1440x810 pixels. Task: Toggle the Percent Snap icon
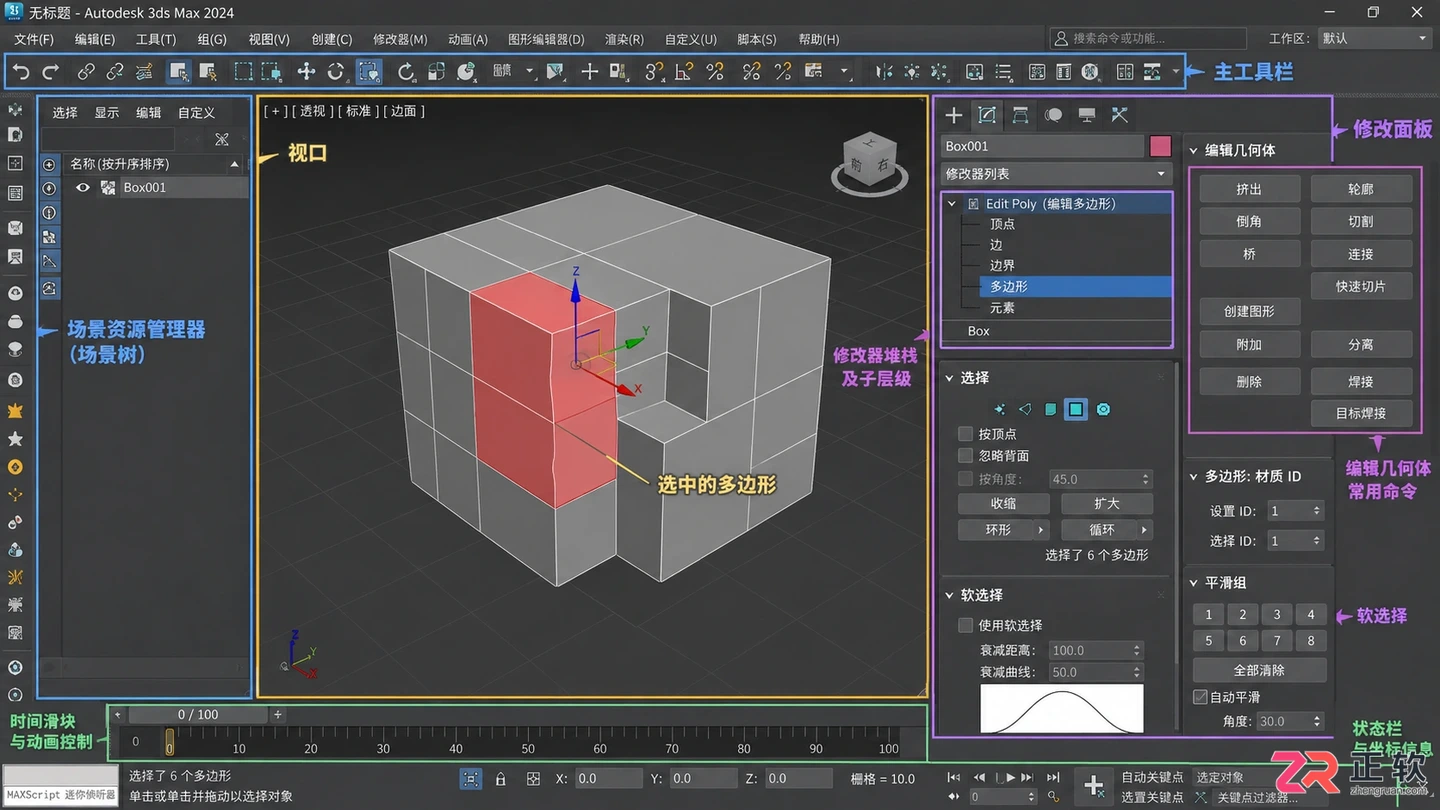715,71
